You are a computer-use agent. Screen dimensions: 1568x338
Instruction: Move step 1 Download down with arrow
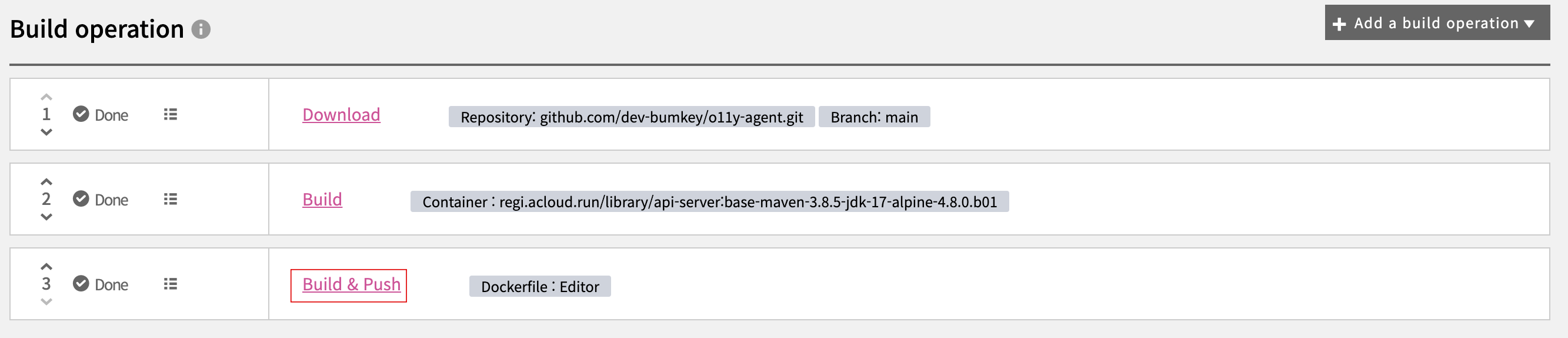46,132
